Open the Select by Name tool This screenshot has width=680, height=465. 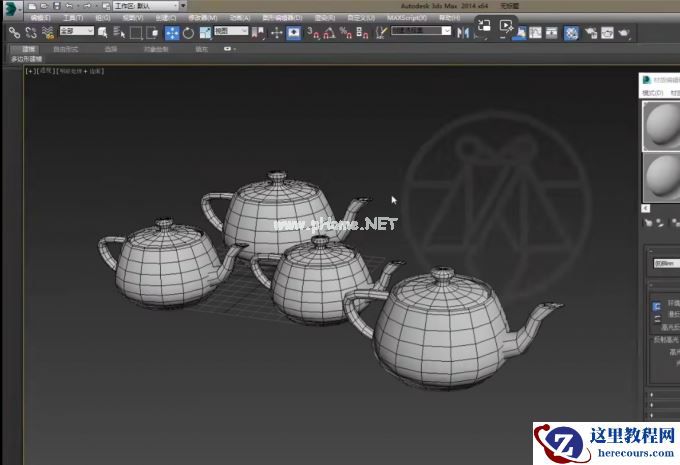point(119,32)
